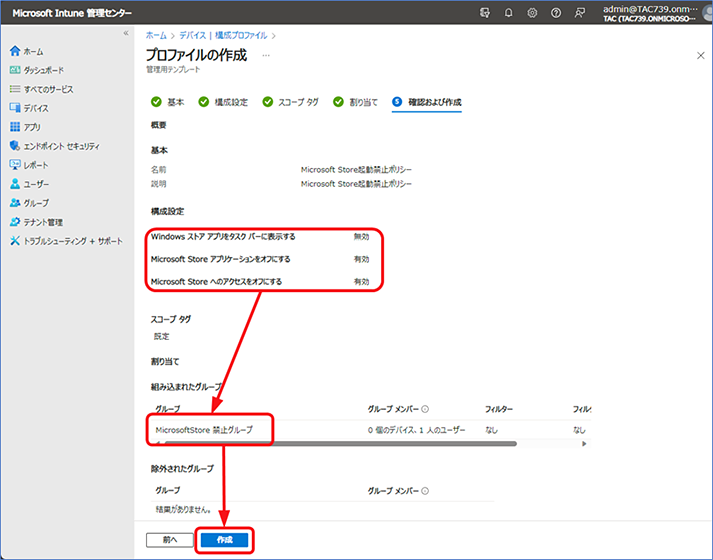
Task: Open the ellipsis menu beside the title
Action: (x=266, y=55)
